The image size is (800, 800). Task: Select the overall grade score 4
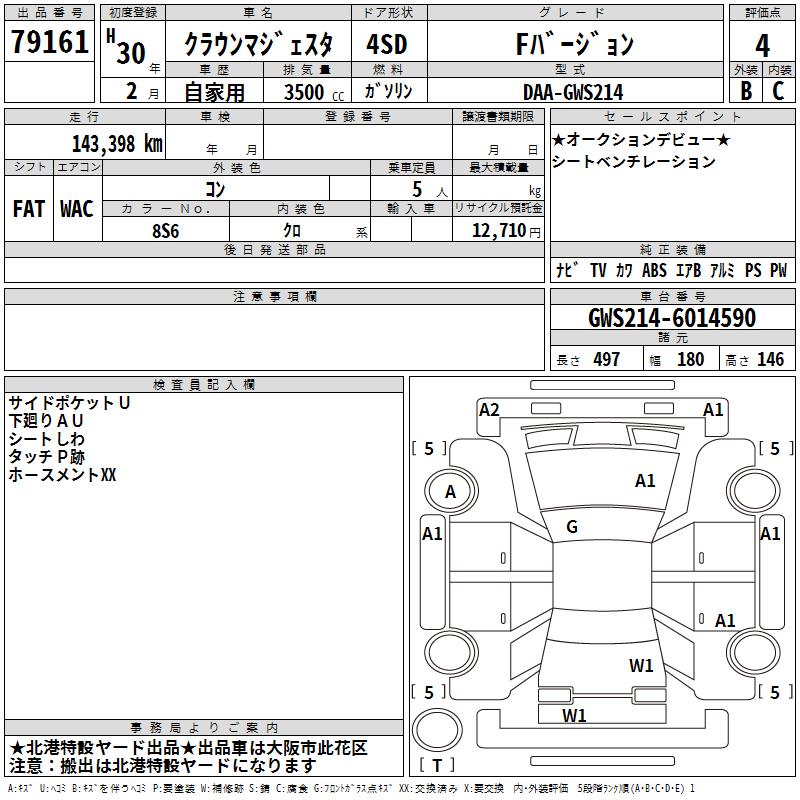click(x=762, y=44)
